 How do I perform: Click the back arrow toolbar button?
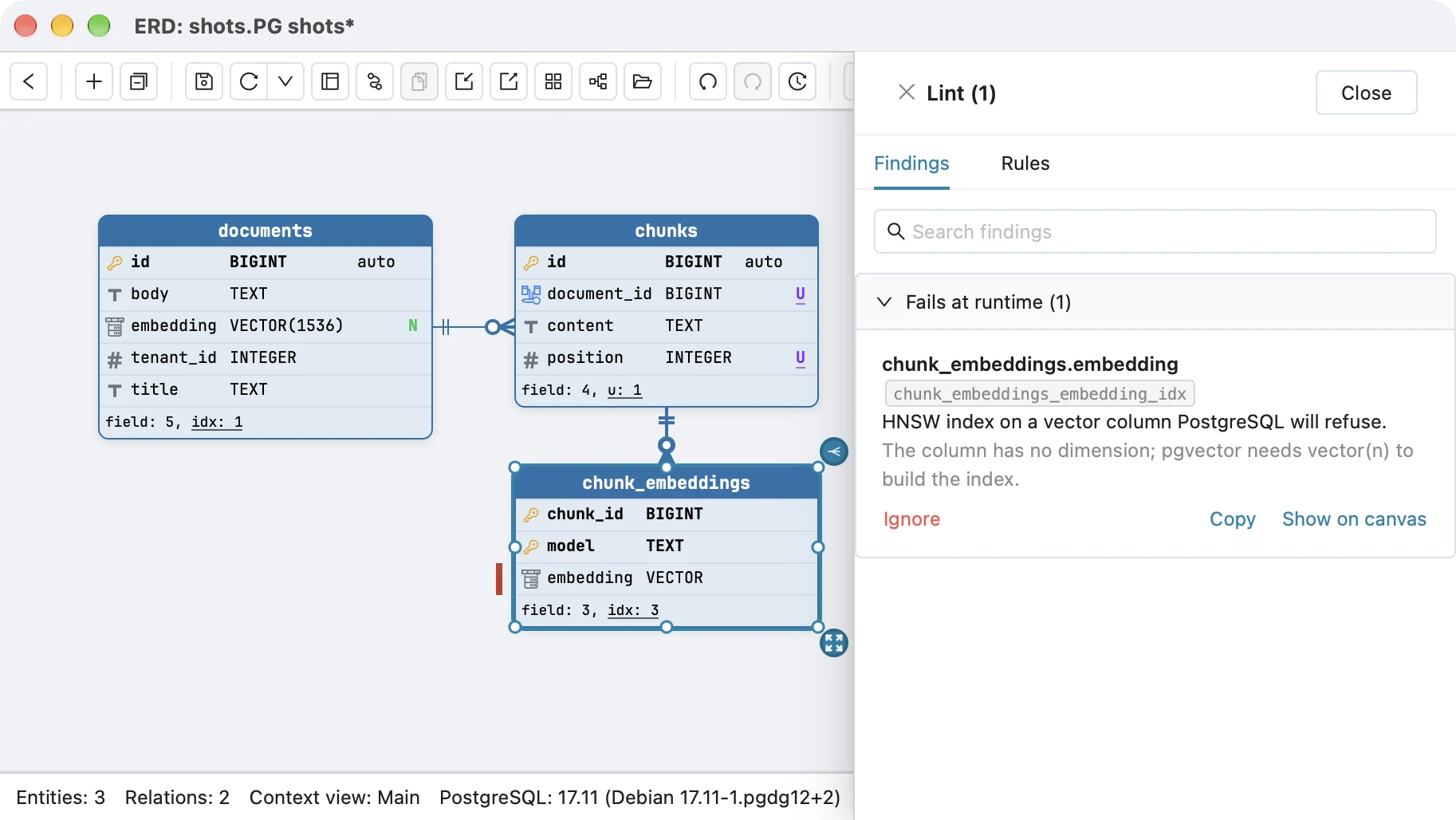pyautogui.click(x=30, y=81)
